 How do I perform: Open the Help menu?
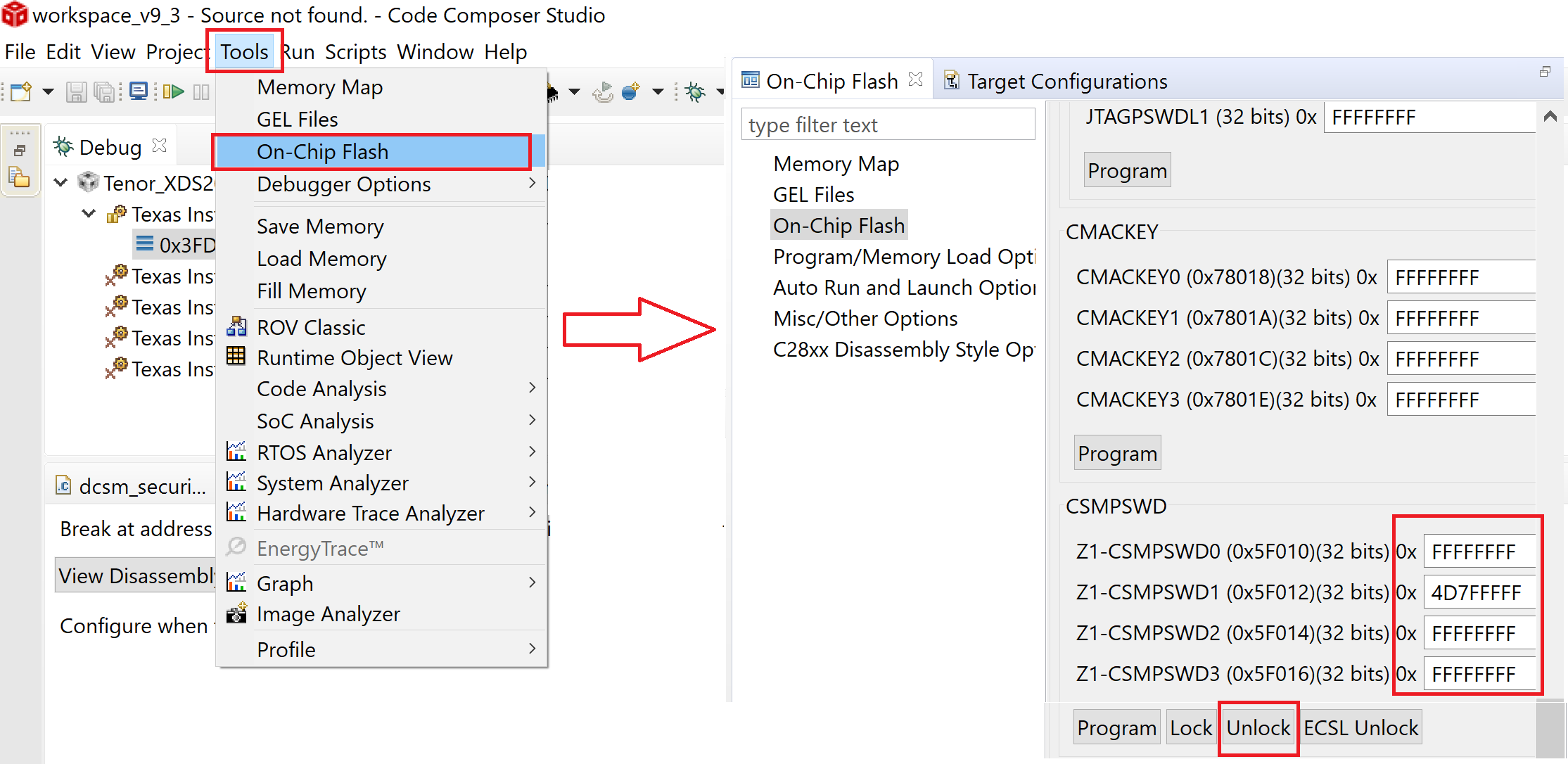(506, 52)
